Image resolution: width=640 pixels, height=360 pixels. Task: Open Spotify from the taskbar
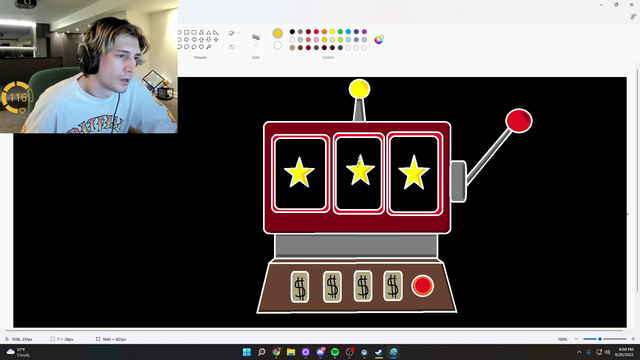pyautogui.click(x=335, y=352)
